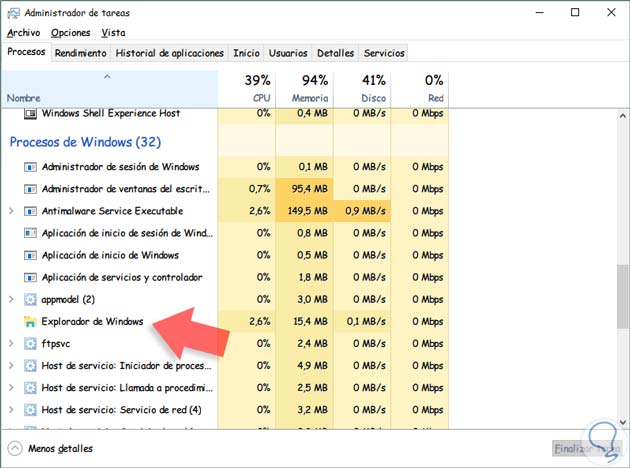Click the Aplicación de inicio de Windows icon
The image size is (630, 468).
pyautogui.click(x=30, y=255)
